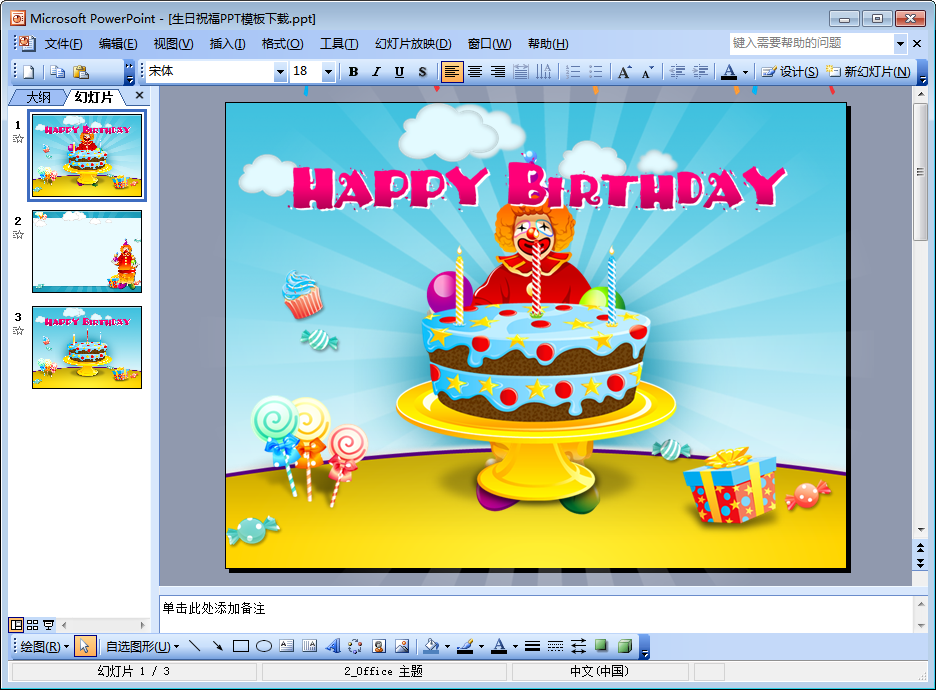Screen dimensions: 936x690
Task: Click the Increase Font Size icon
Action: click(624, 72)
